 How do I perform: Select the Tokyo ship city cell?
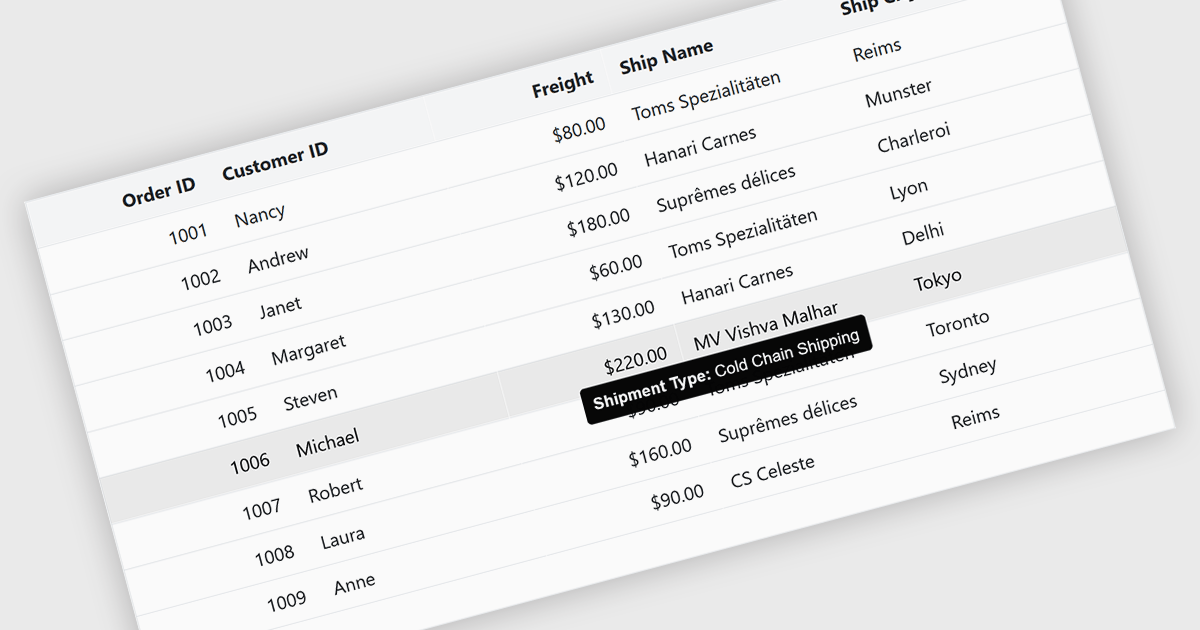(x=937, y=280)
